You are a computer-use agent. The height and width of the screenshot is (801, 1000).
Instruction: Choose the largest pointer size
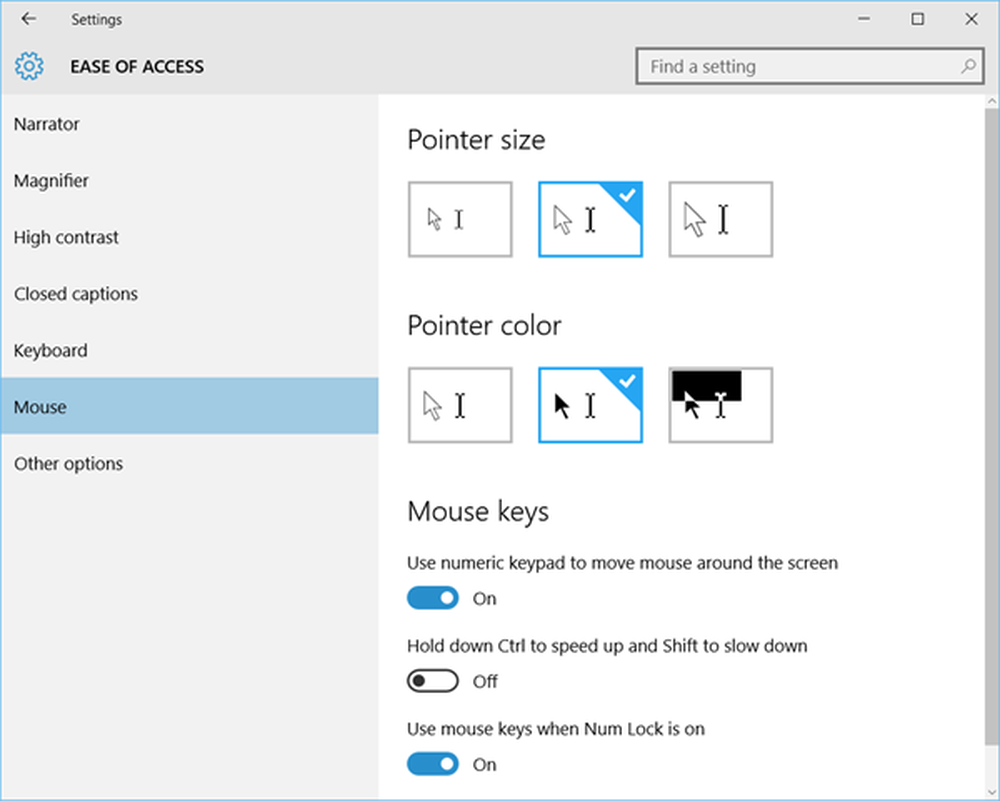(x=720, y=219)
